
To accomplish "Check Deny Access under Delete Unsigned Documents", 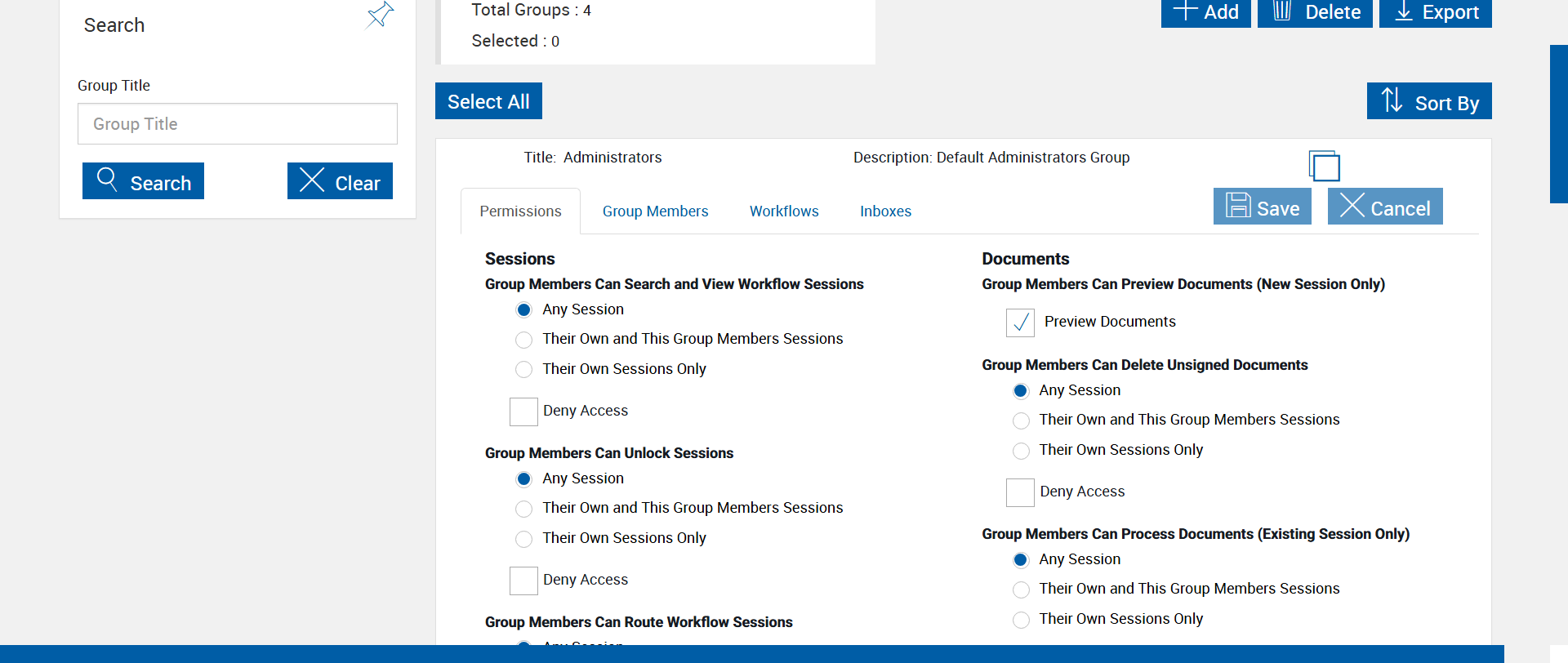I will click(x=1020, y=492).
